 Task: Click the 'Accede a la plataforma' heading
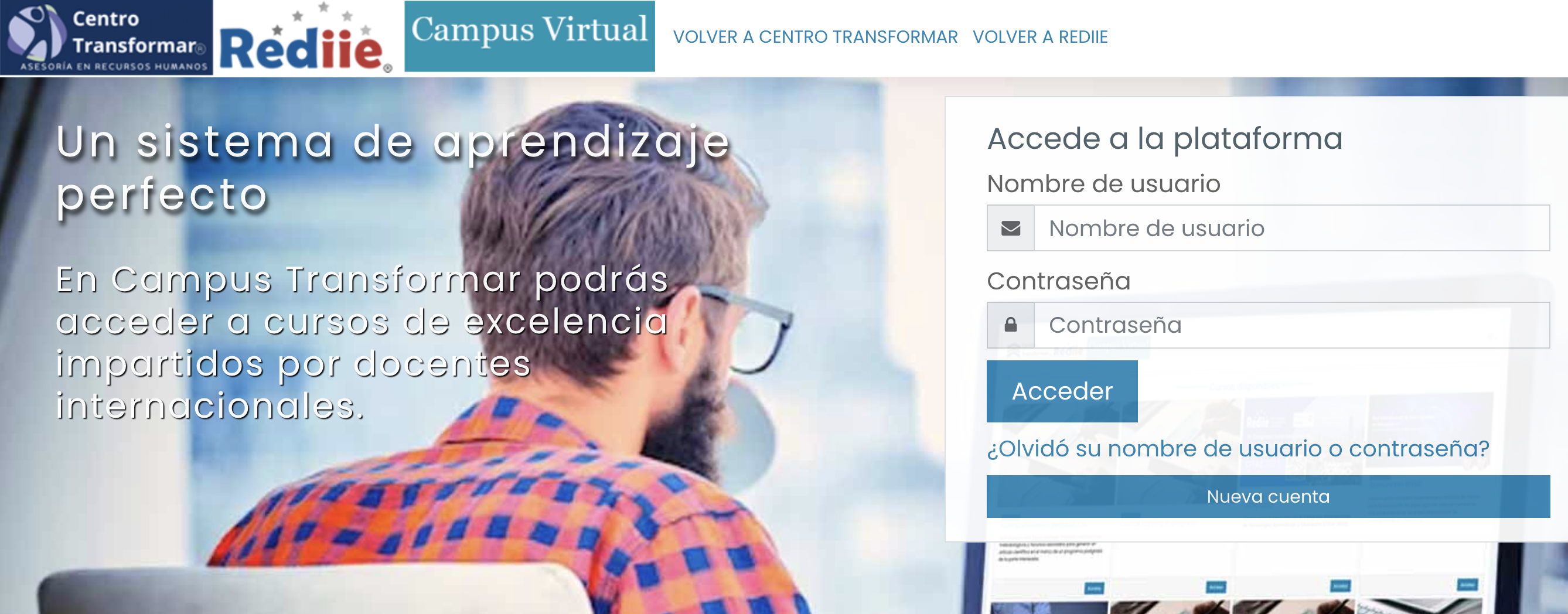coord(1164,138)
